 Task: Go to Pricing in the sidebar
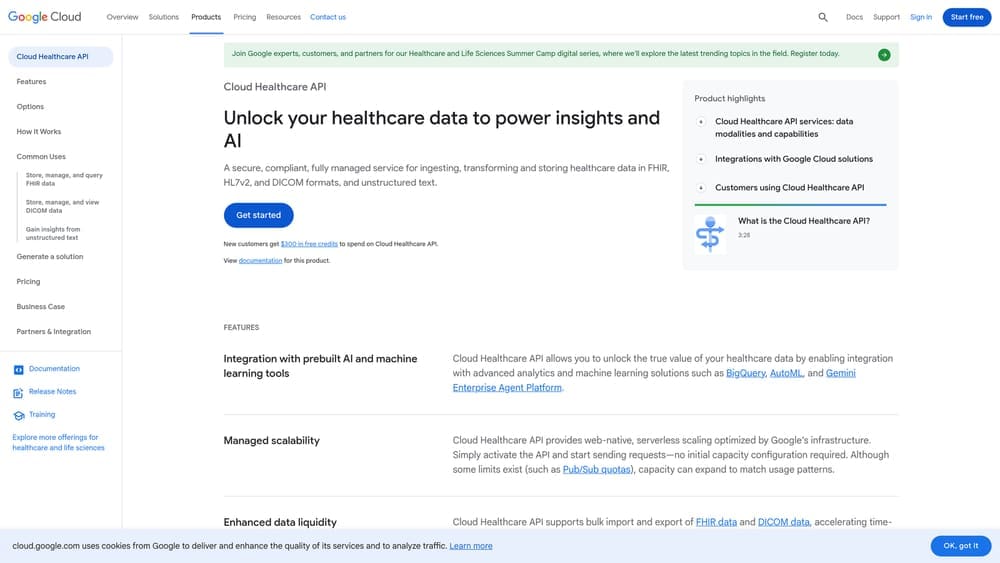28,281
